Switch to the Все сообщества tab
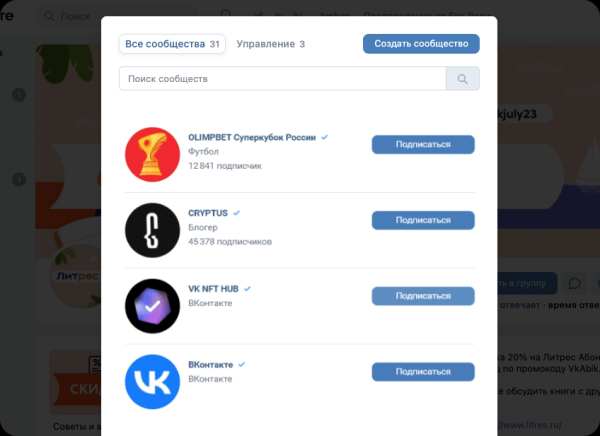This screenshot has width=600, height=436. (172, 44)
